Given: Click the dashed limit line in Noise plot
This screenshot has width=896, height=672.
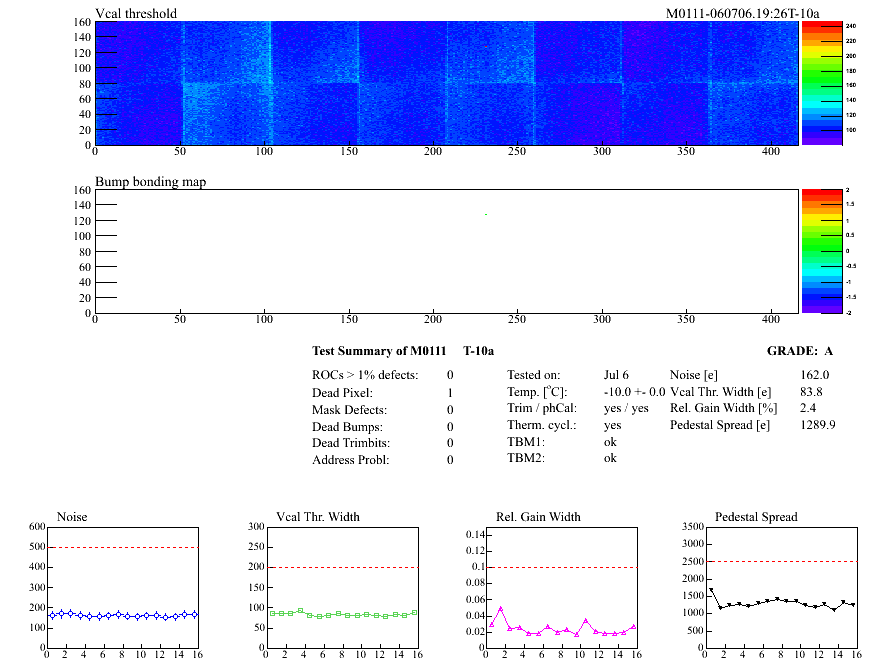Looking at the screenshot, I should 122,547.
